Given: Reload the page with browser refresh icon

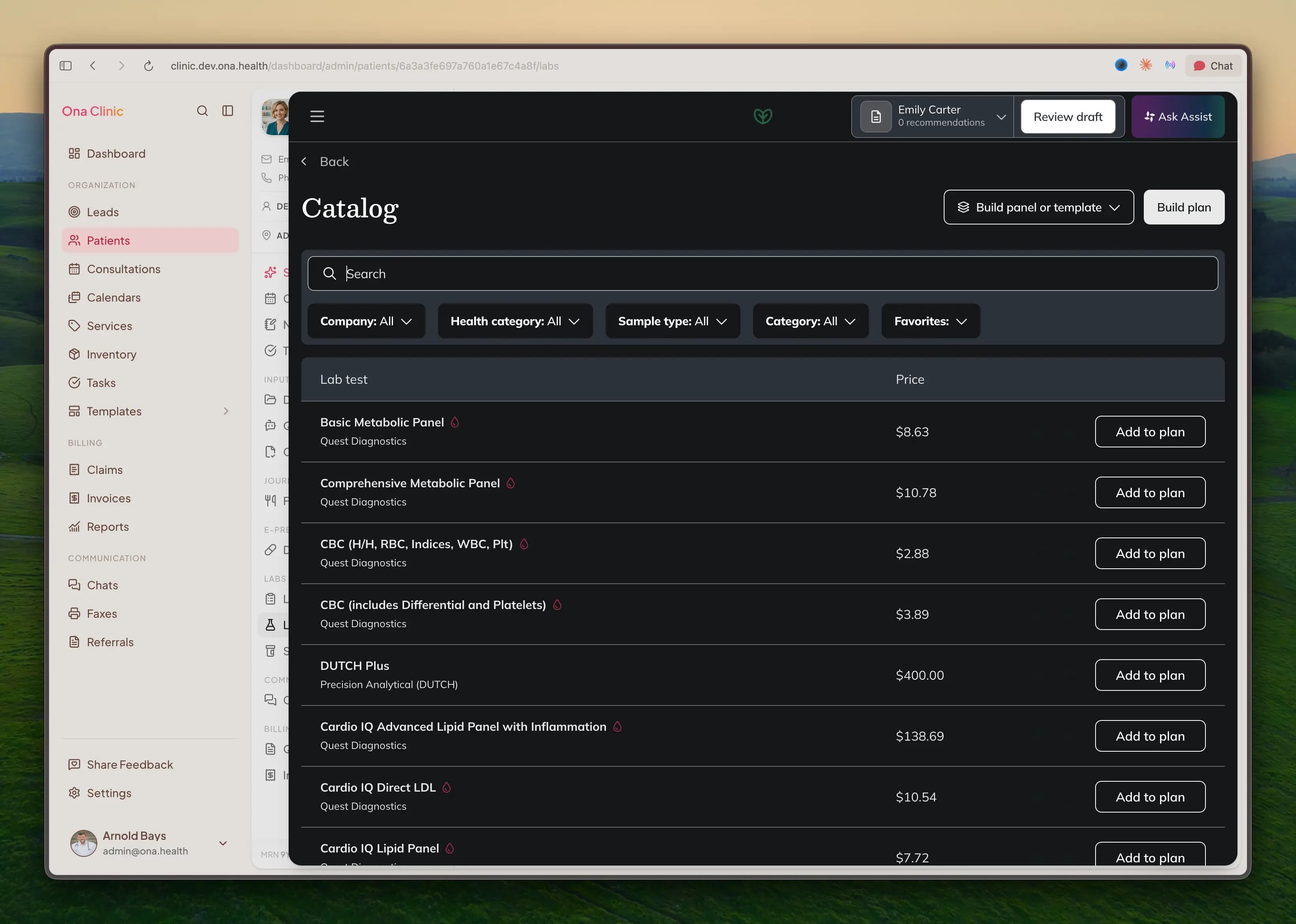Looking at the screenshot, I should (x=149, y=66).
